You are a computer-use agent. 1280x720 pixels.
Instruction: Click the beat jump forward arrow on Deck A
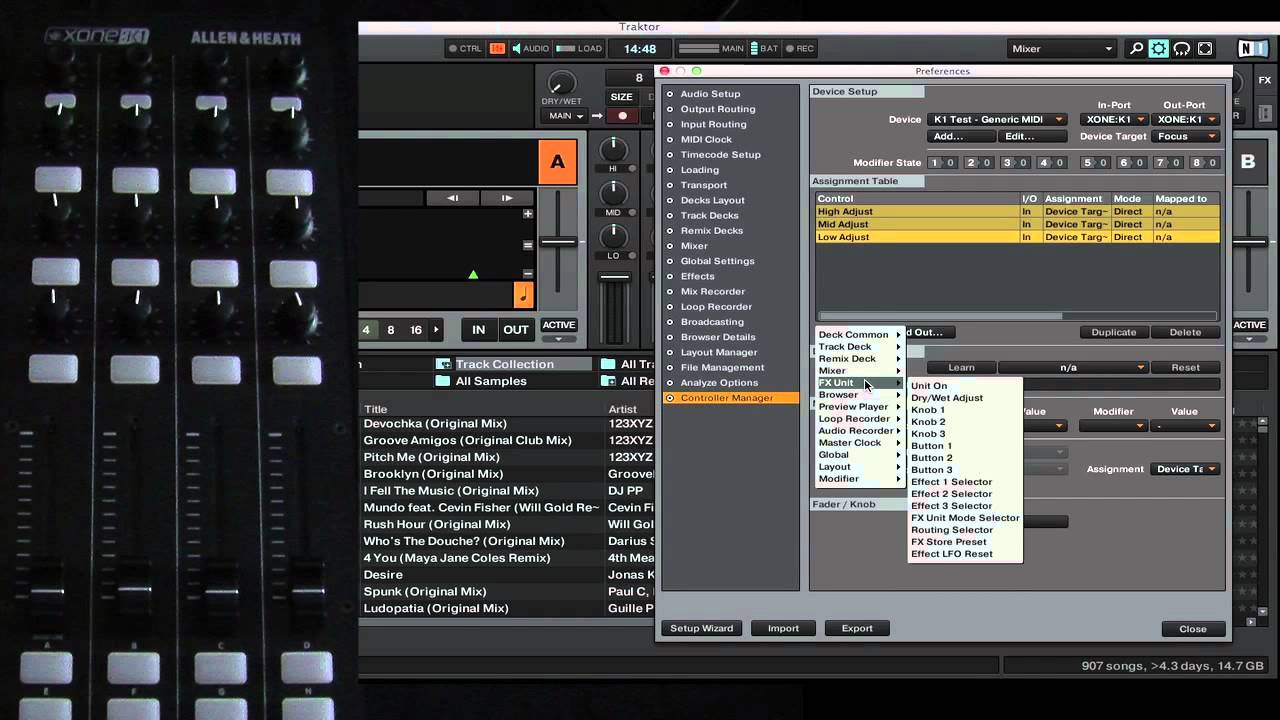click(x=507, y=198)
